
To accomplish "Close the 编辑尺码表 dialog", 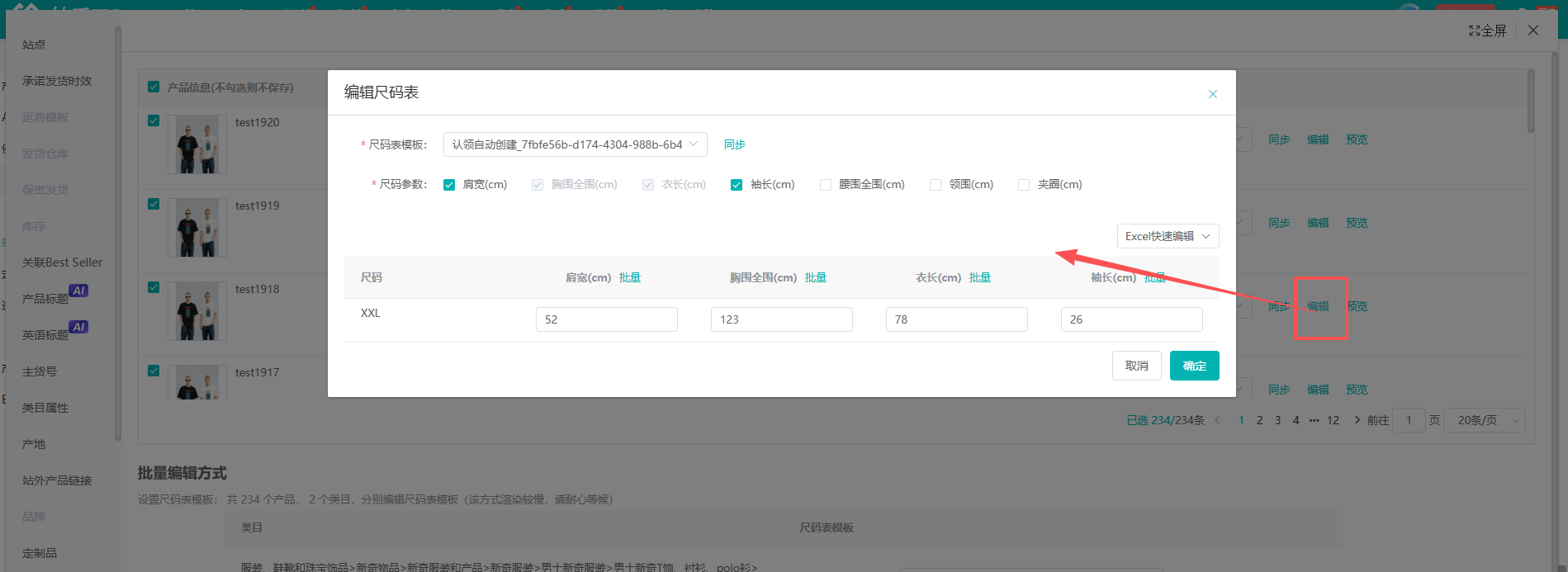I will [1212, 94].
